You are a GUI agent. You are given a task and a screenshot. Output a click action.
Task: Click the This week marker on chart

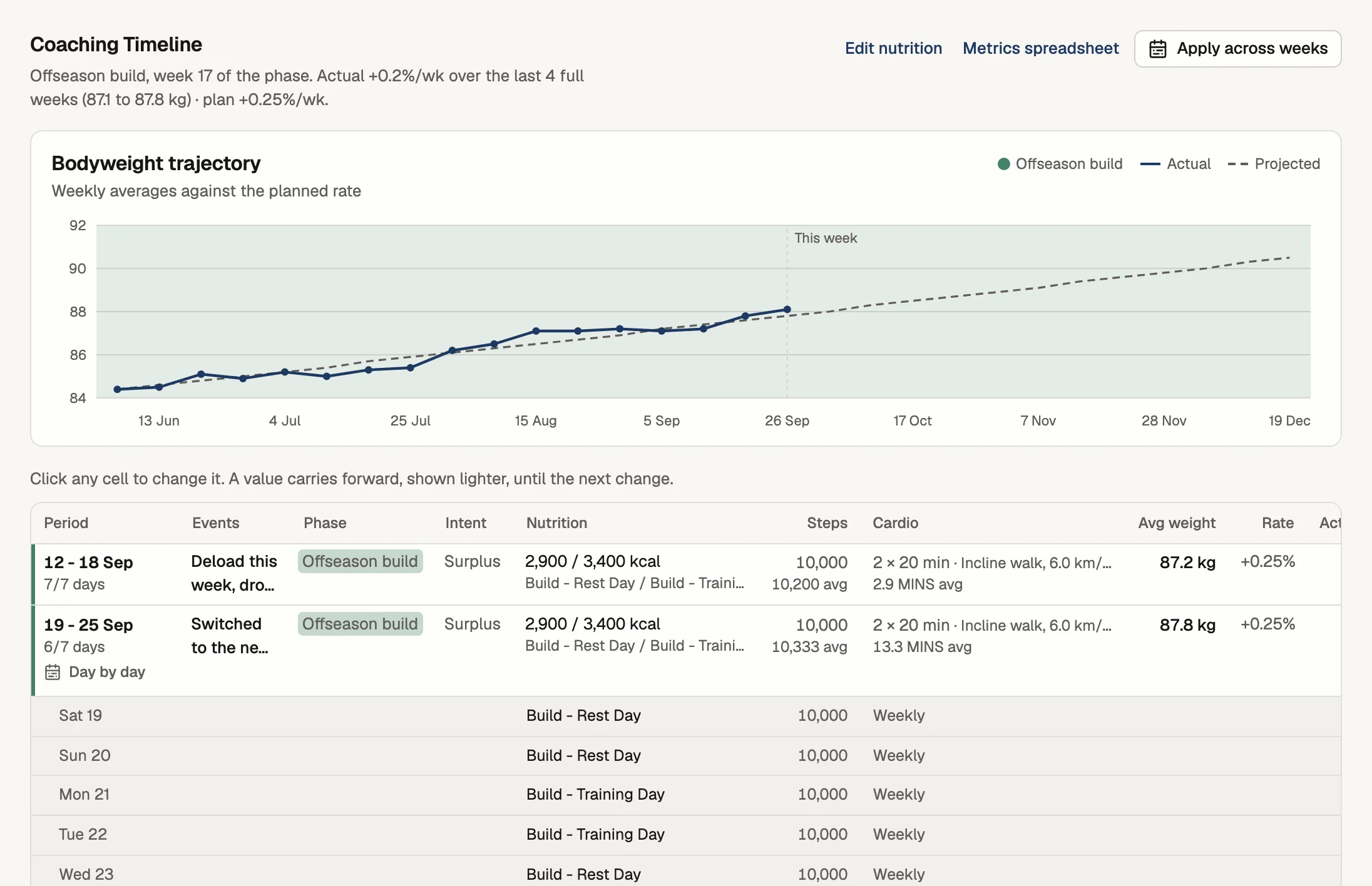[x=826, y=238]
